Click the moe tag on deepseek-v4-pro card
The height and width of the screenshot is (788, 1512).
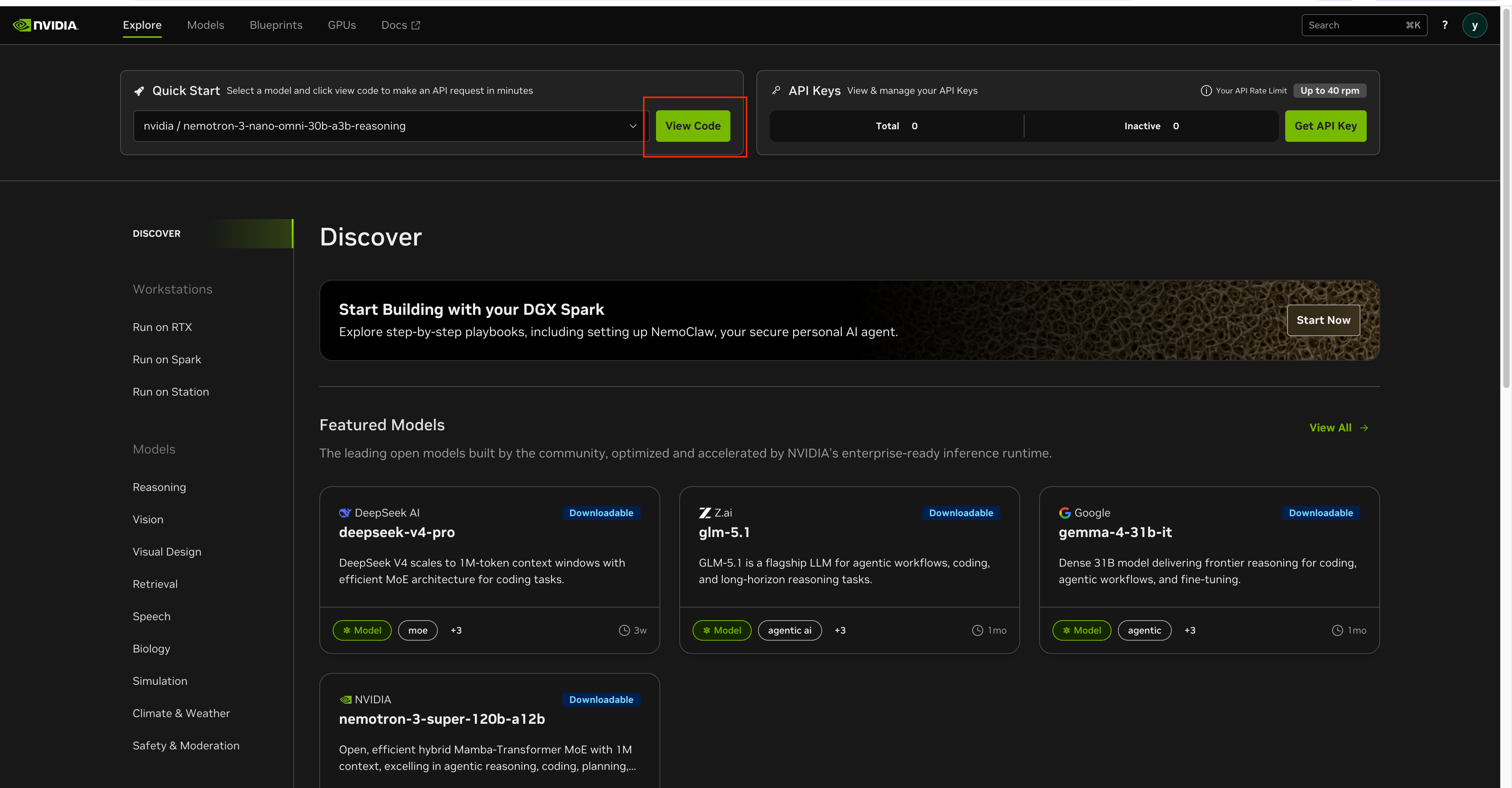point(417,630)
